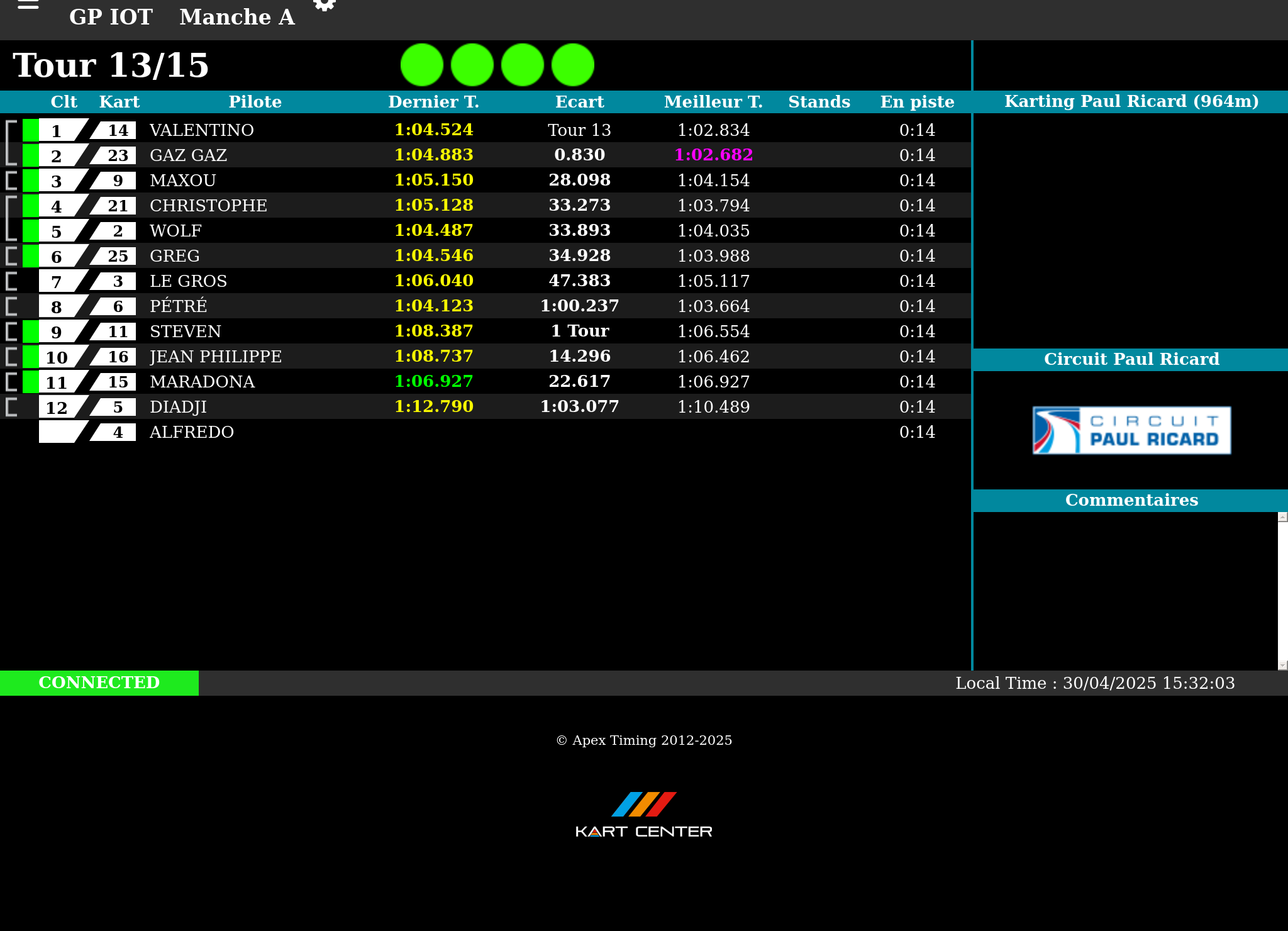Open the Apex Timing copyright link

644,740
